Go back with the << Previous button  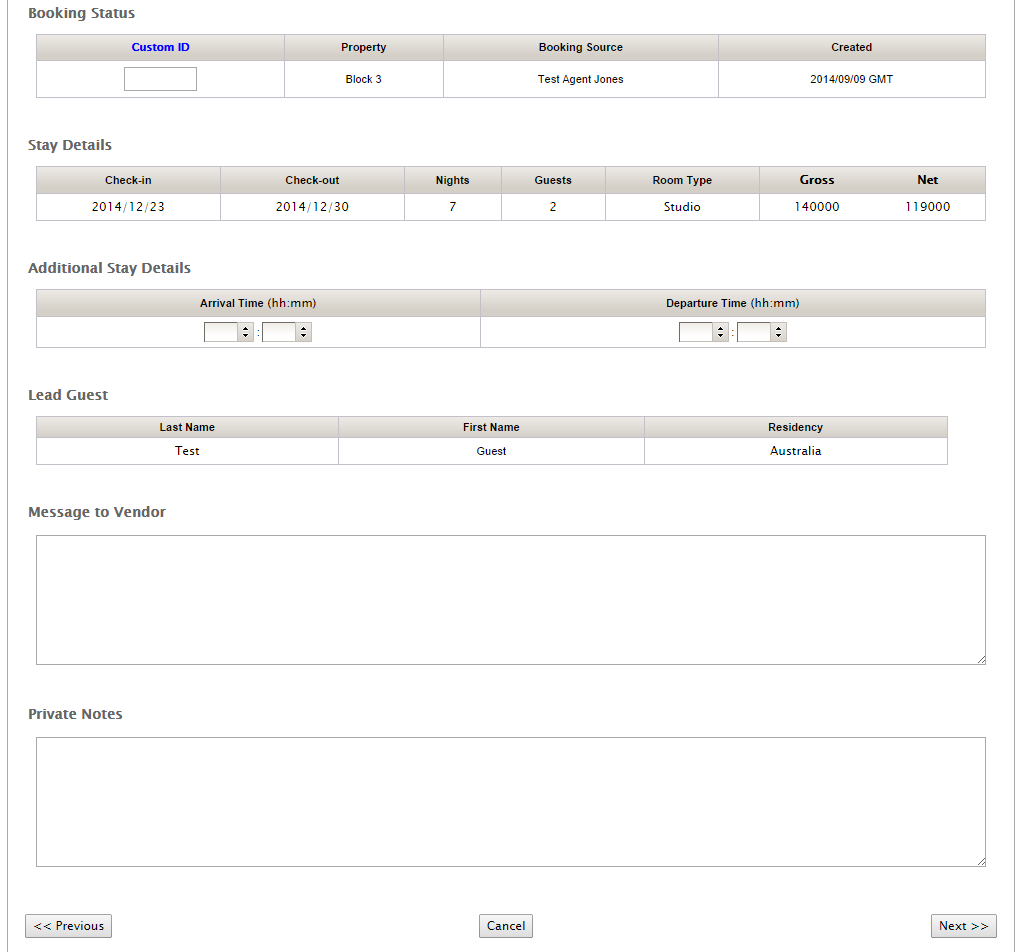tap(68, 926)
